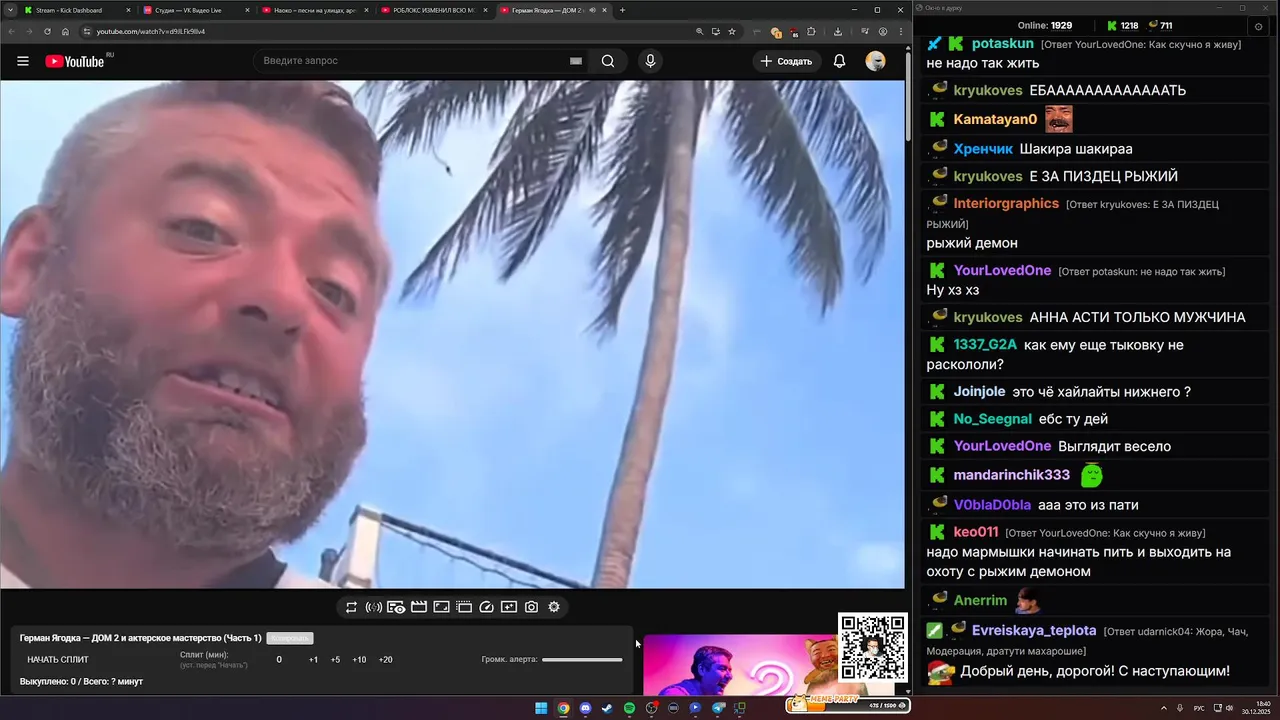Click username Evreiskaya_teplota in chat
This screenshot has width=1280, height=720.
pos(1034,630)
